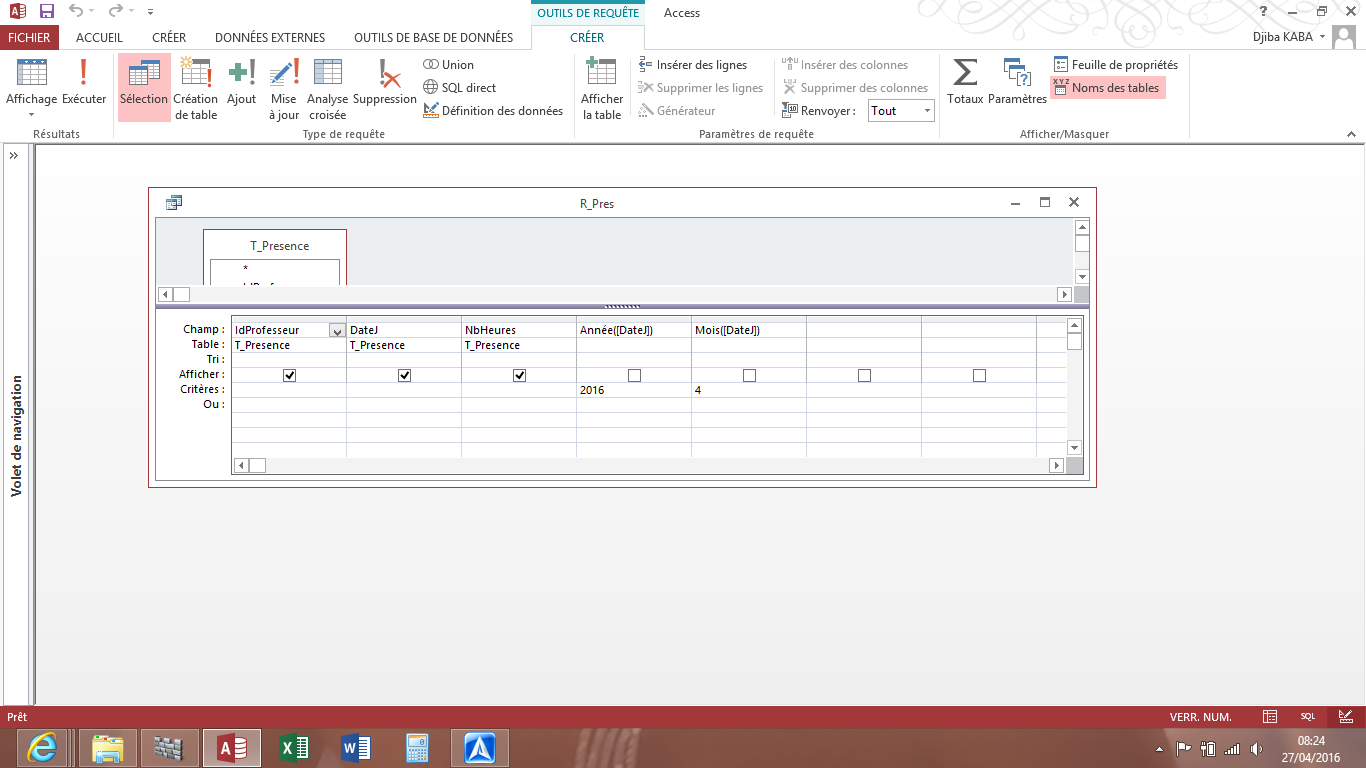This screenshot has width=1366, height=768.
Task: Switch to design view in status bar
Action: [x=1345, y=717]
